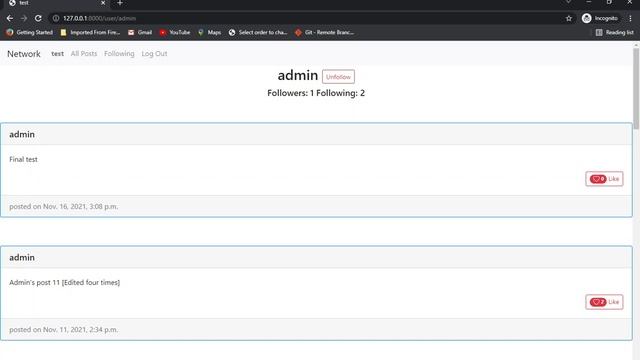Click the admin author name on 'Final test' post
The height and width of the screenshot is (360, 640).
click(22, 134)
